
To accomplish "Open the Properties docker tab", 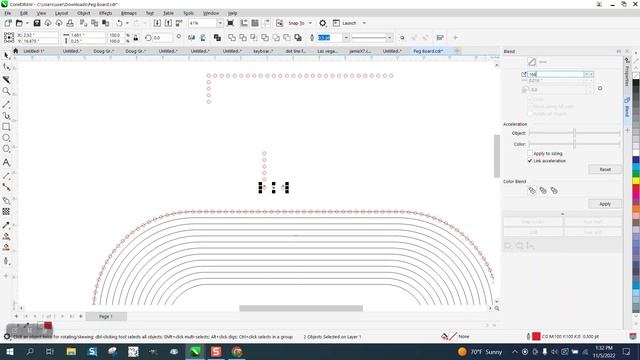I will pyautogui.click(x=627, y=73).
